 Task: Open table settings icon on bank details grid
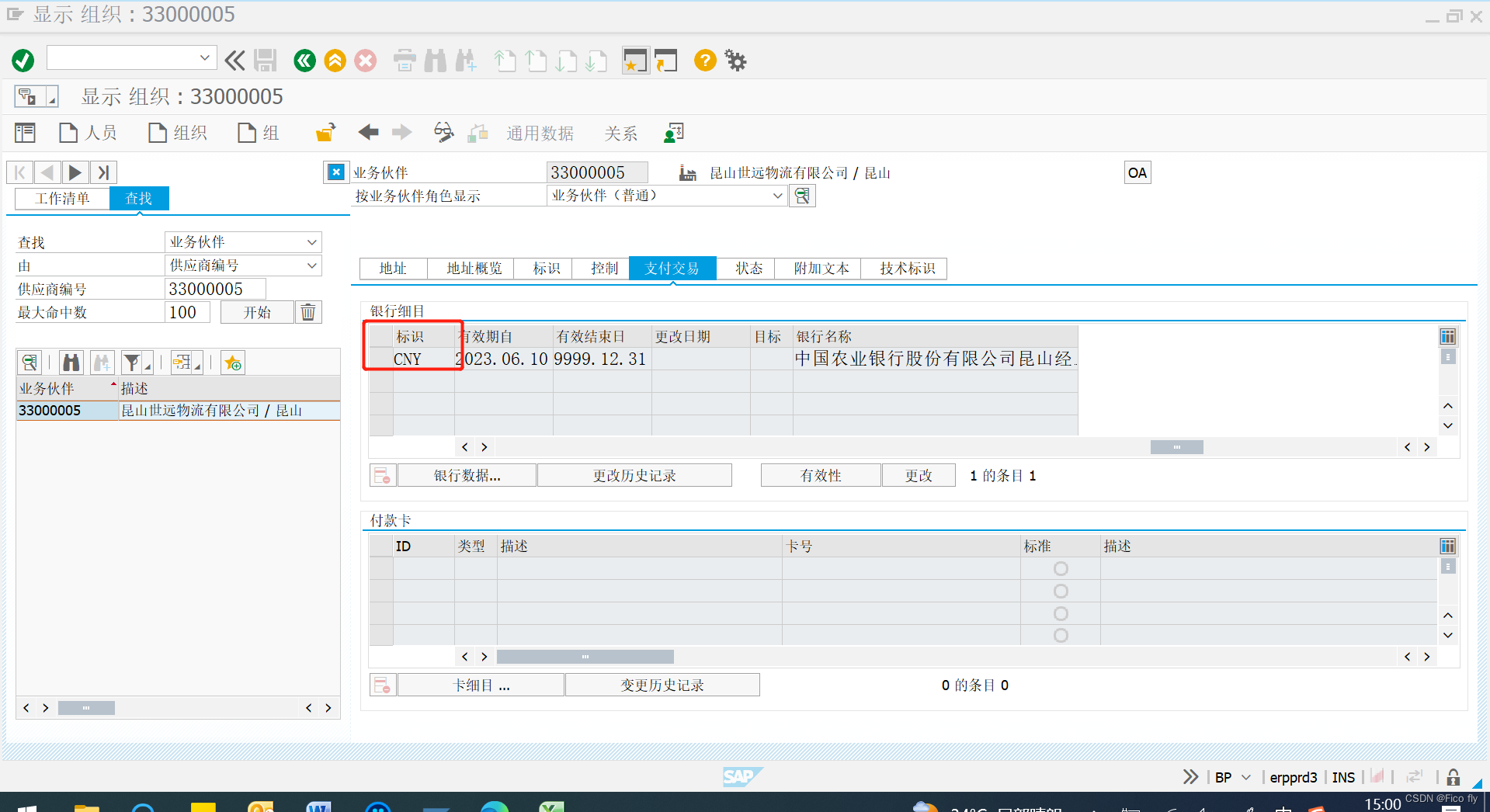pyautogui.click(x=1447, y=335)
